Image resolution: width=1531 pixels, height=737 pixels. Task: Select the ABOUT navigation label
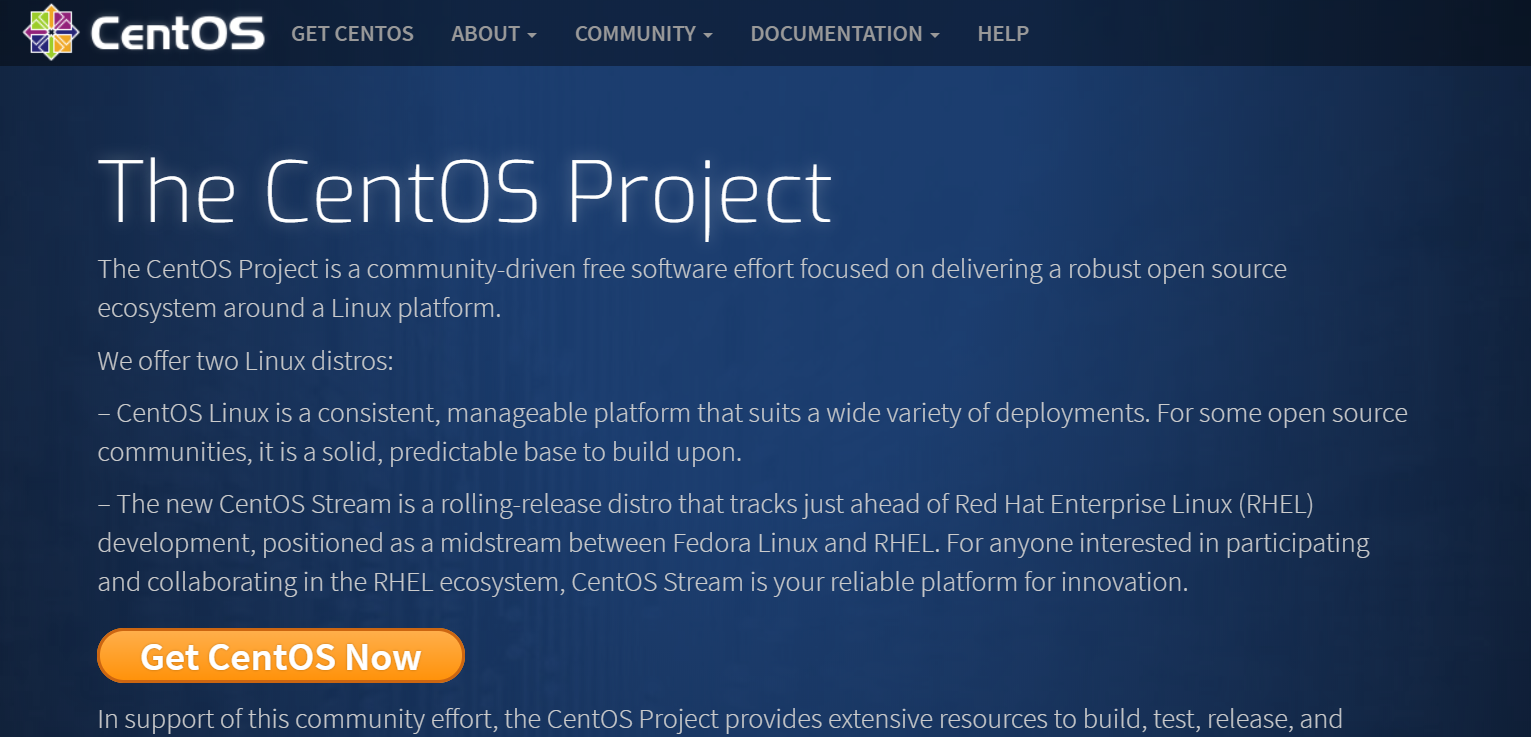[485, 33]
